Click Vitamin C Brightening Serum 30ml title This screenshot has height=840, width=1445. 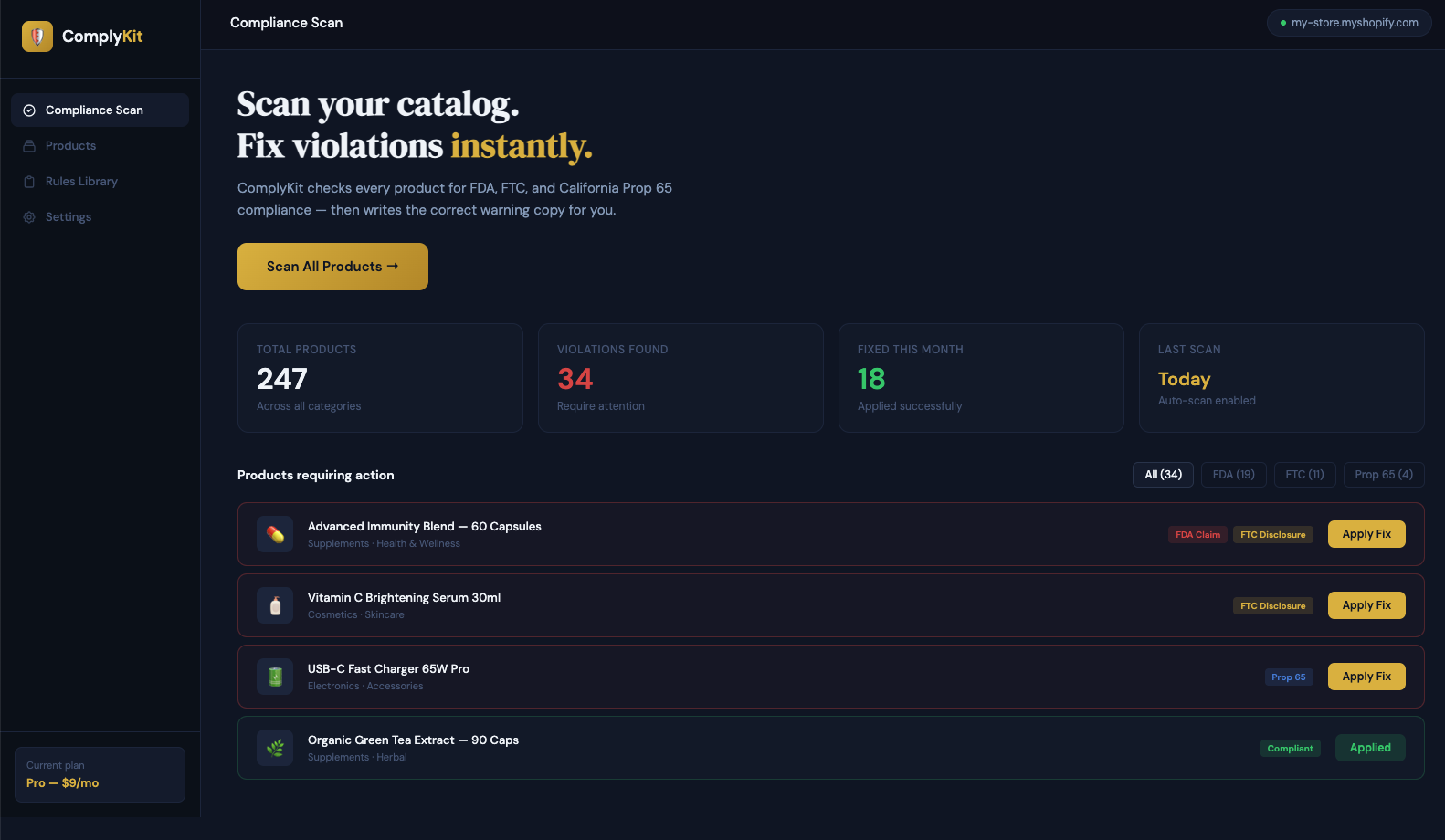[404, 598]
